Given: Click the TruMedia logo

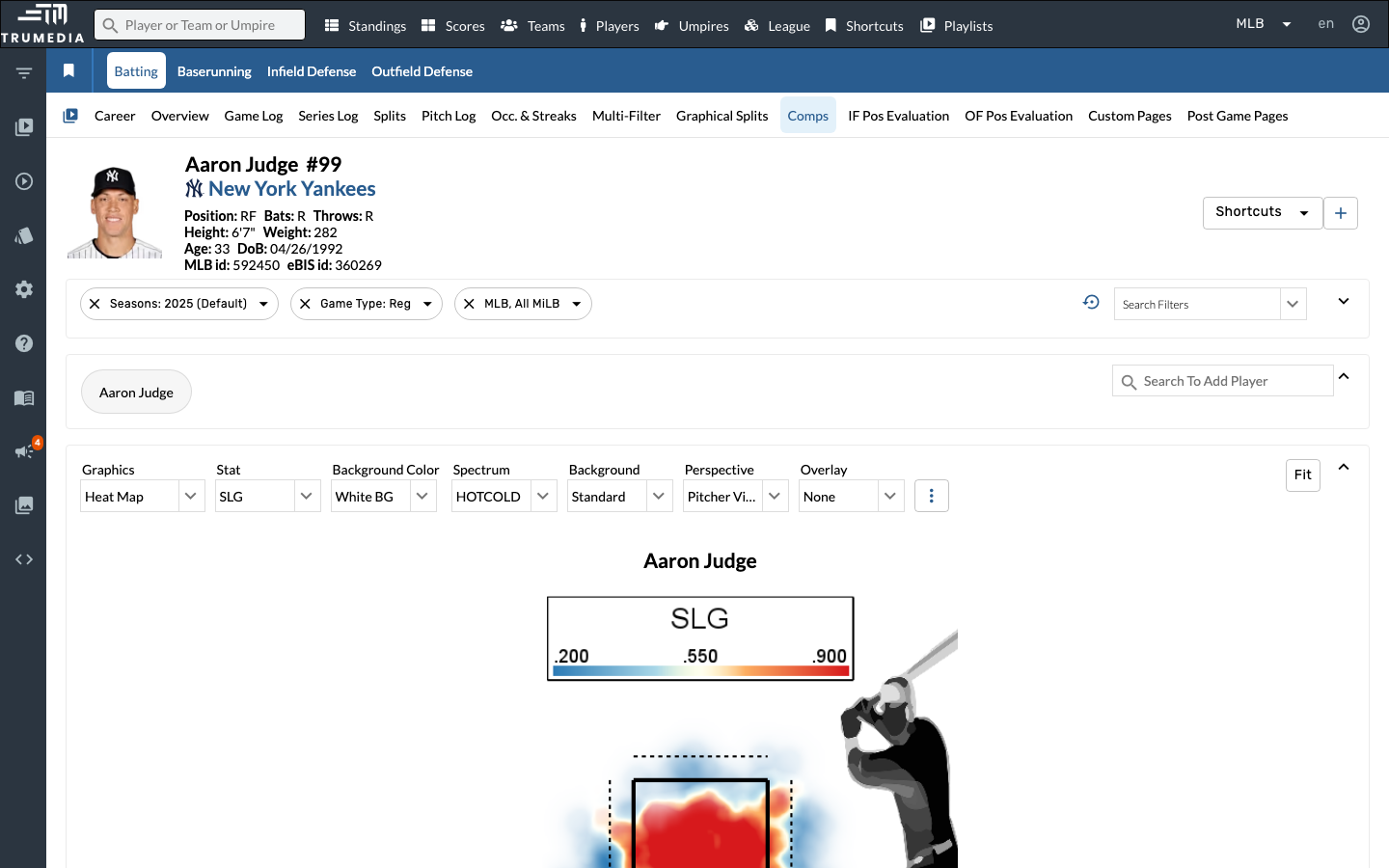Looking at the screenshot, I should (42, 24).
